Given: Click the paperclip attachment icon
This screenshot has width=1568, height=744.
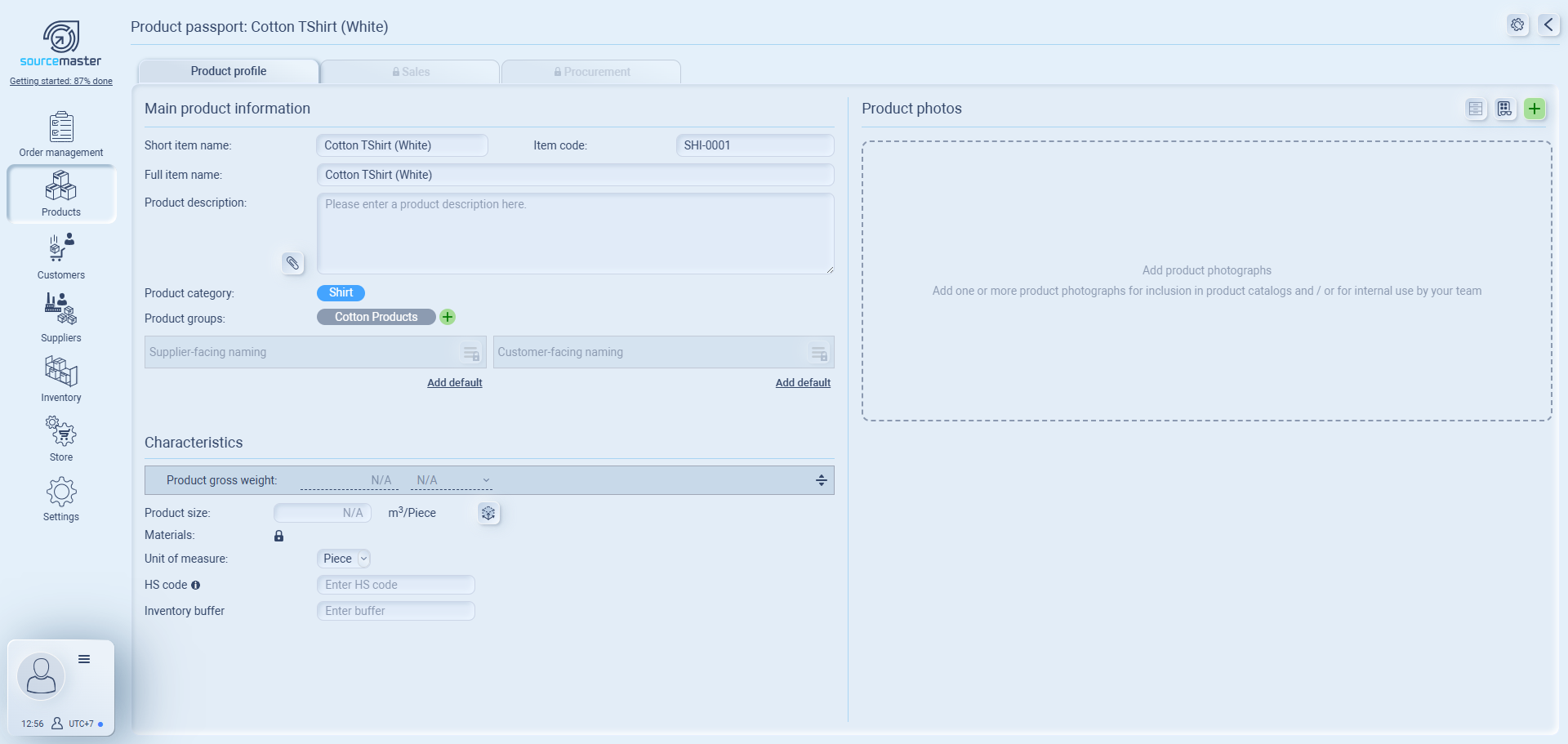Looking at the screenshot, I should (292, 263).
